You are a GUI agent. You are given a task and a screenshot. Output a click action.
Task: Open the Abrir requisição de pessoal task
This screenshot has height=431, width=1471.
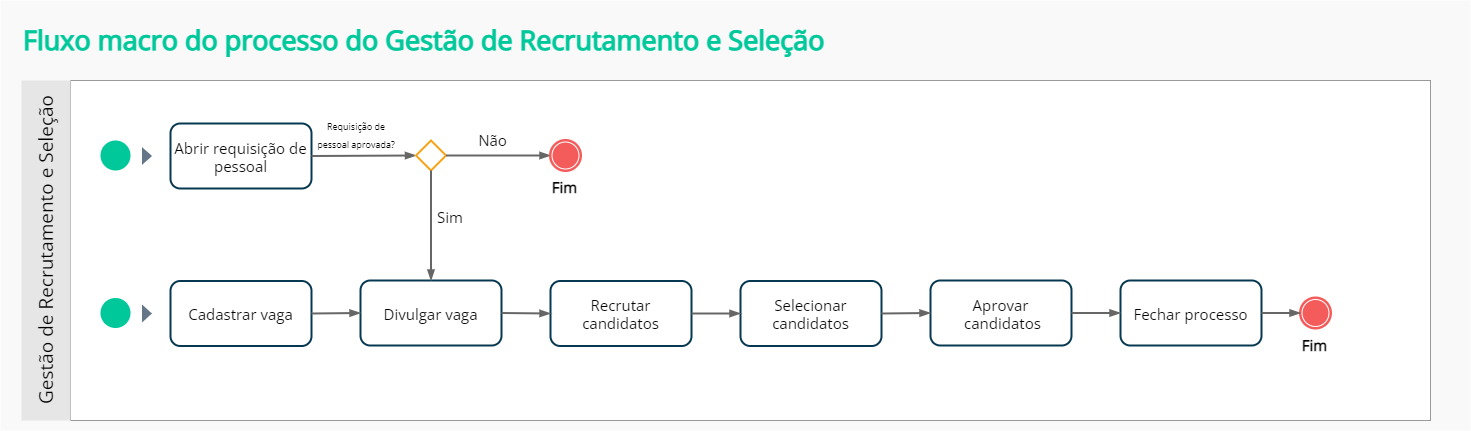[x=241, y=156]
